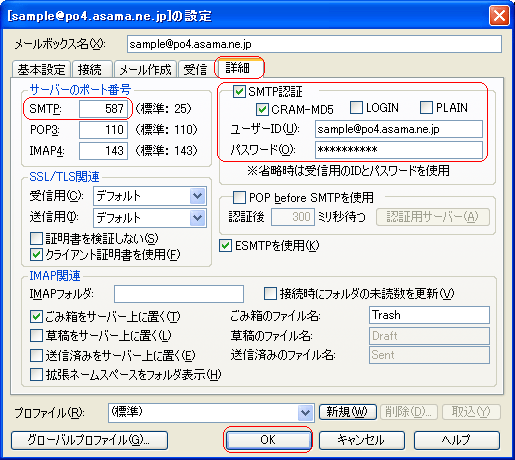This screenshot has height=460, width=515.
Task: Select the メール作成 tab
Action: click(145, 69)
